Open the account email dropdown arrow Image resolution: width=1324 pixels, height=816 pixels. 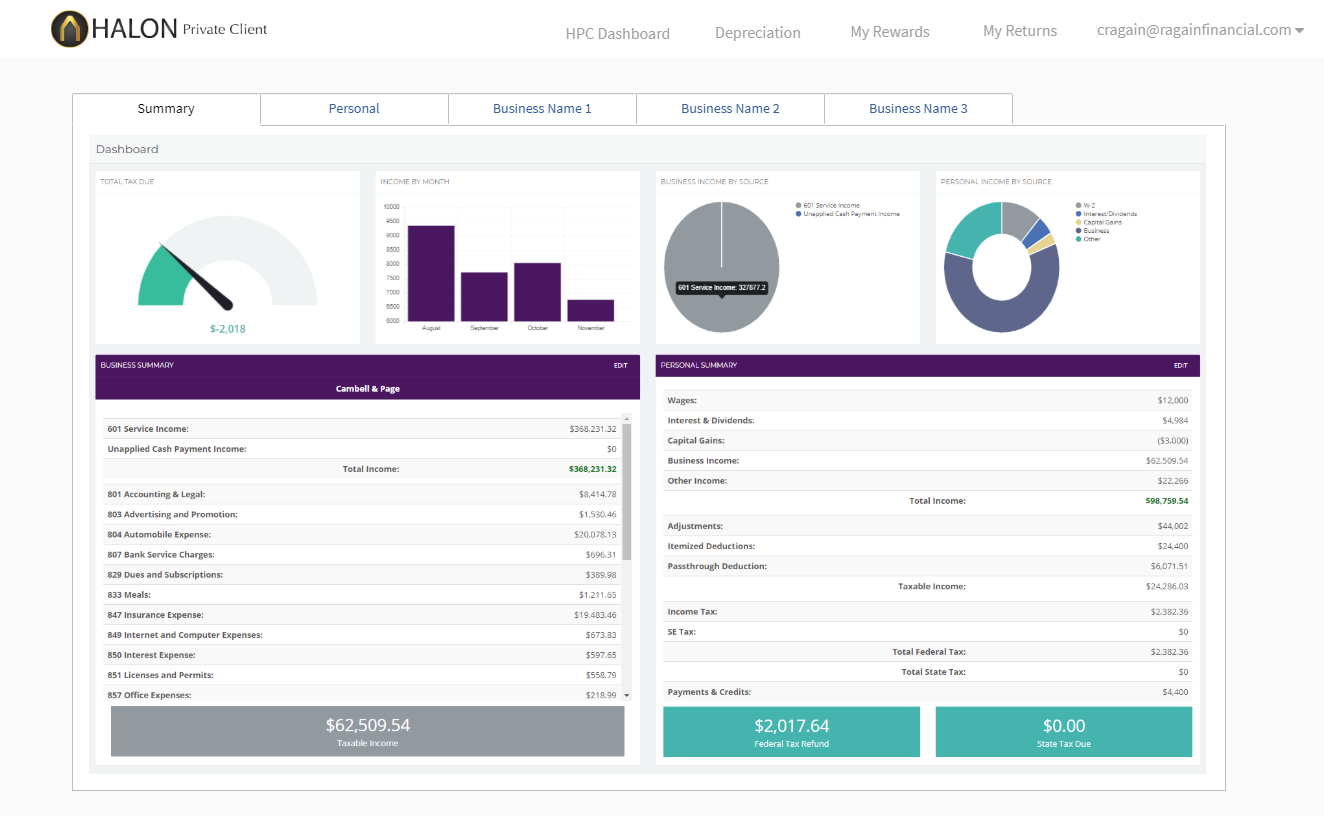coord(1299,31)
